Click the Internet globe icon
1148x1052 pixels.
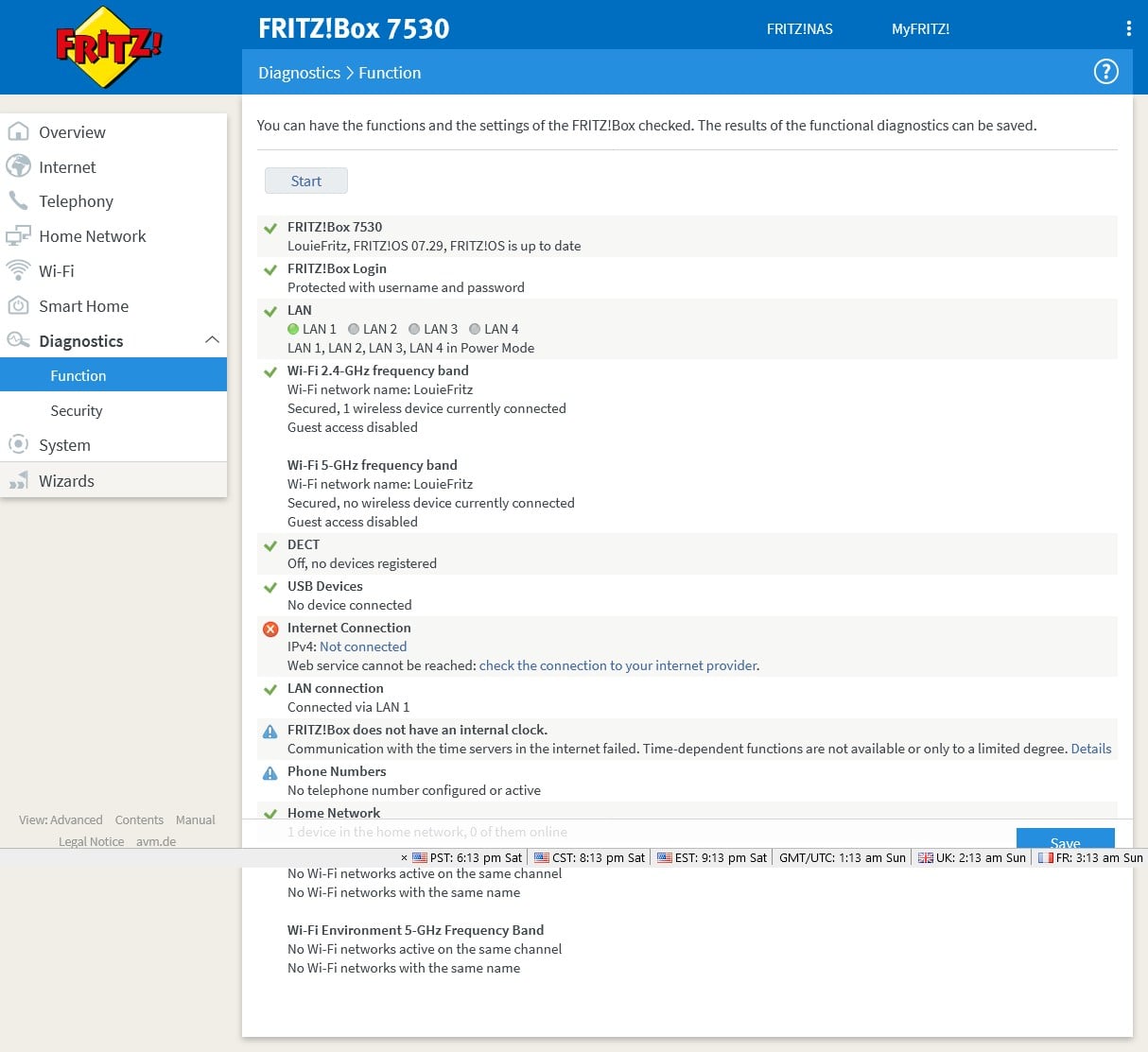click(x=18, y=167)
